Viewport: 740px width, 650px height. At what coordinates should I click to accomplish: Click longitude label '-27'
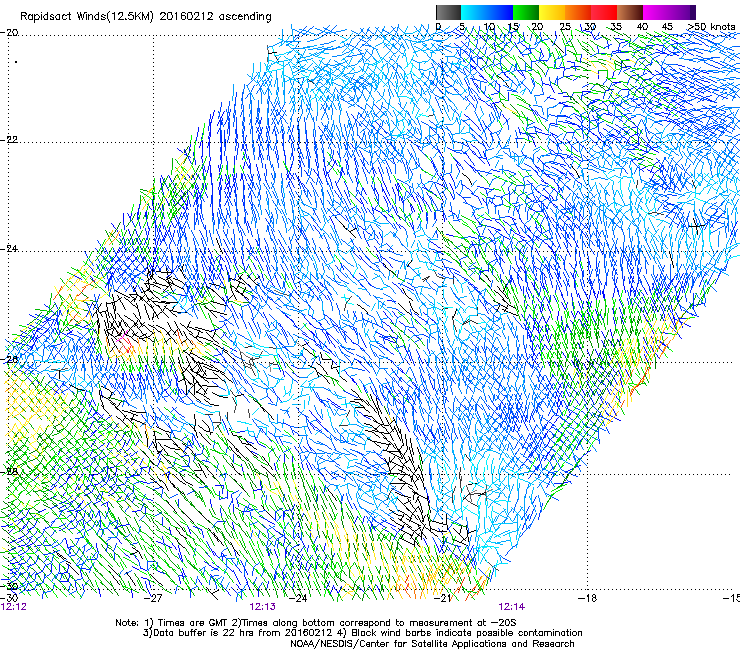153,598
